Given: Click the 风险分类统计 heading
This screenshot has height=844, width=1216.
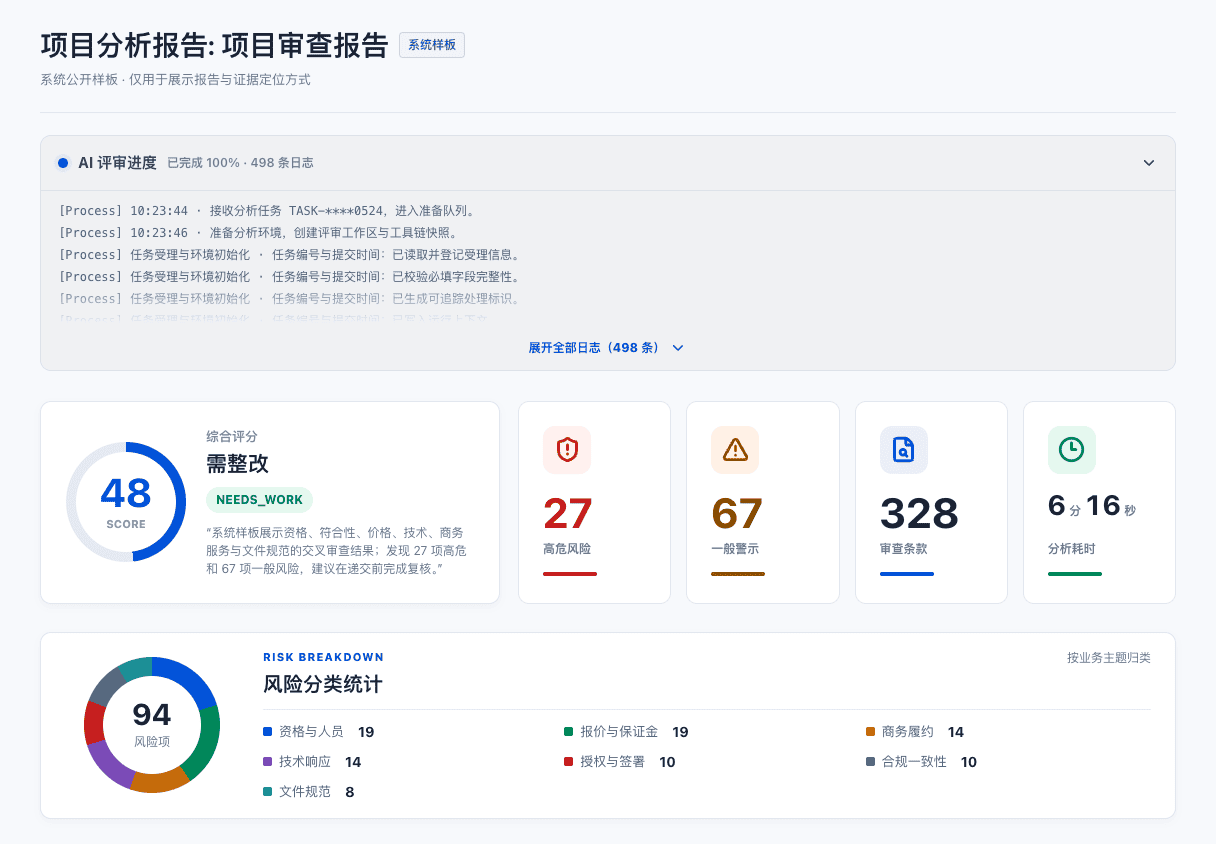Looking at the screenshot, I should tap(323, 685).
